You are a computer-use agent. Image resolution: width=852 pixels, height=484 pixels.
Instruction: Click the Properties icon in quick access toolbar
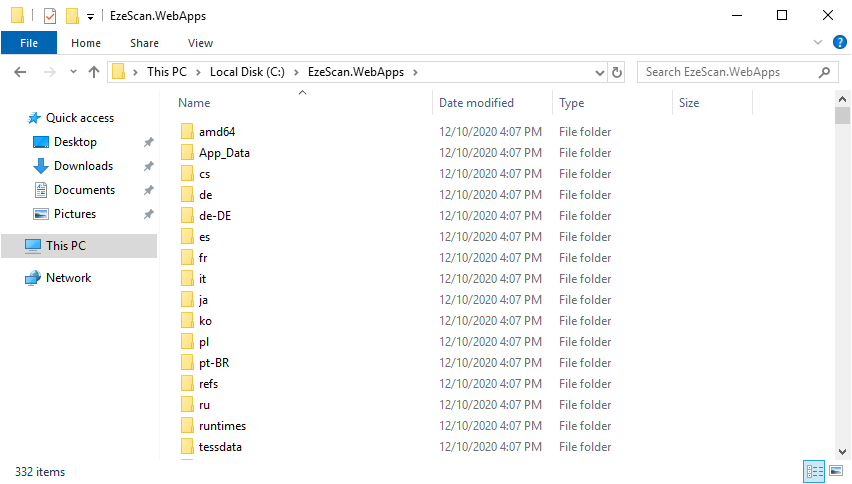pos(50,16)
